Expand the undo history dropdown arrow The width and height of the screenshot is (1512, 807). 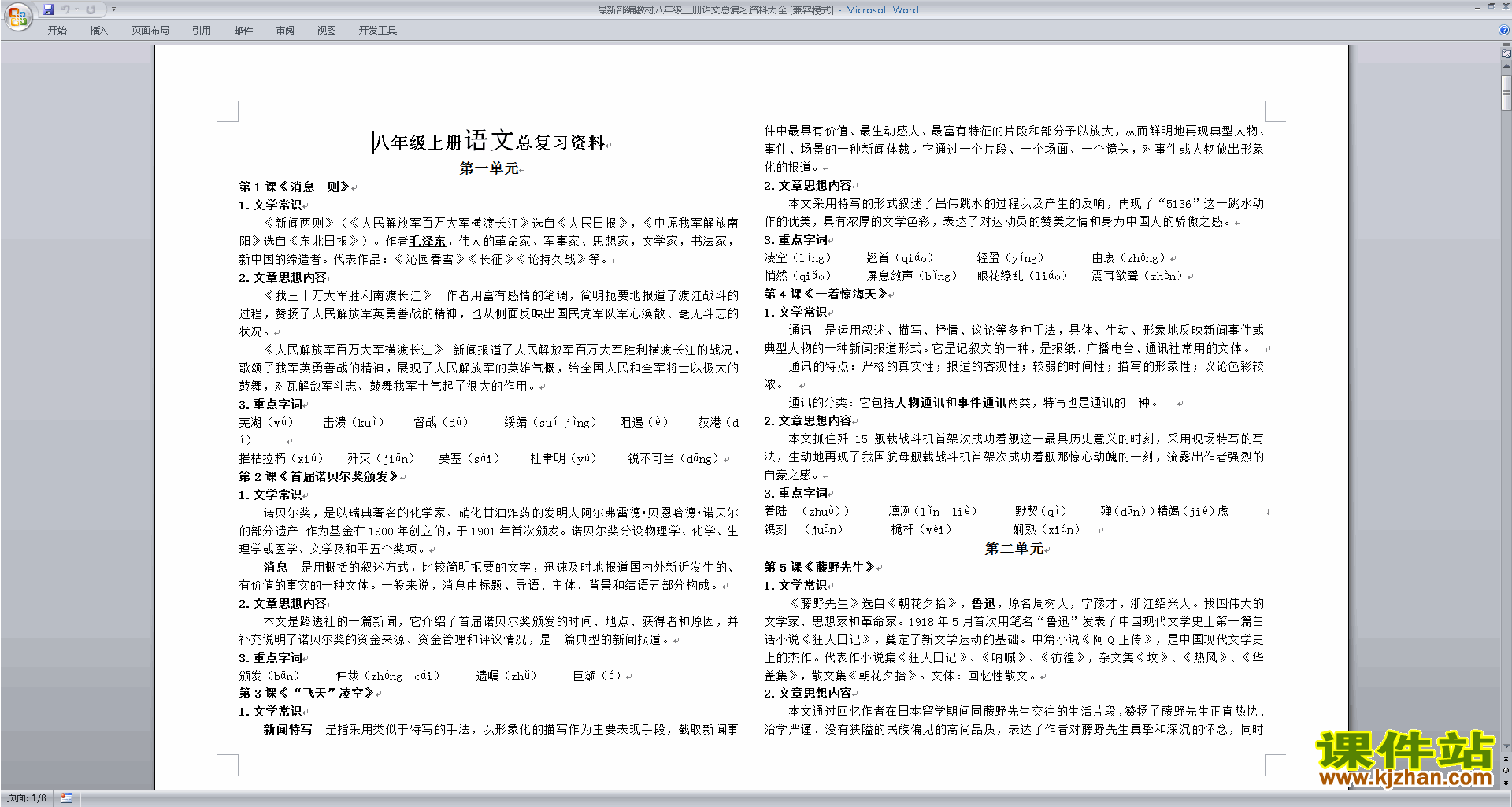pyautogui.click(x=76, y=9)
